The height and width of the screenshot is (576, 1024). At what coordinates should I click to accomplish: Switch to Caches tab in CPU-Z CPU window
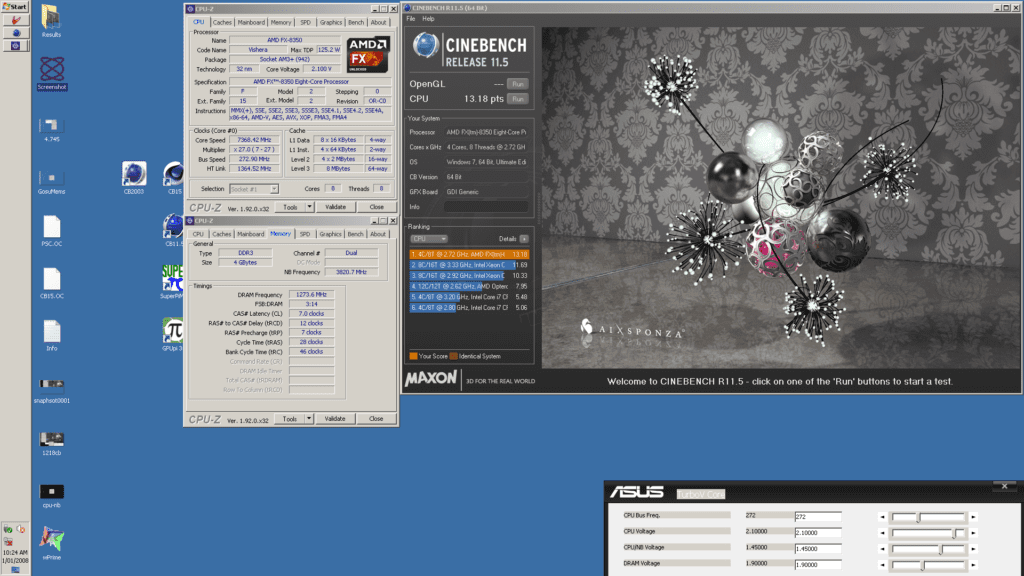pos(222,22)
